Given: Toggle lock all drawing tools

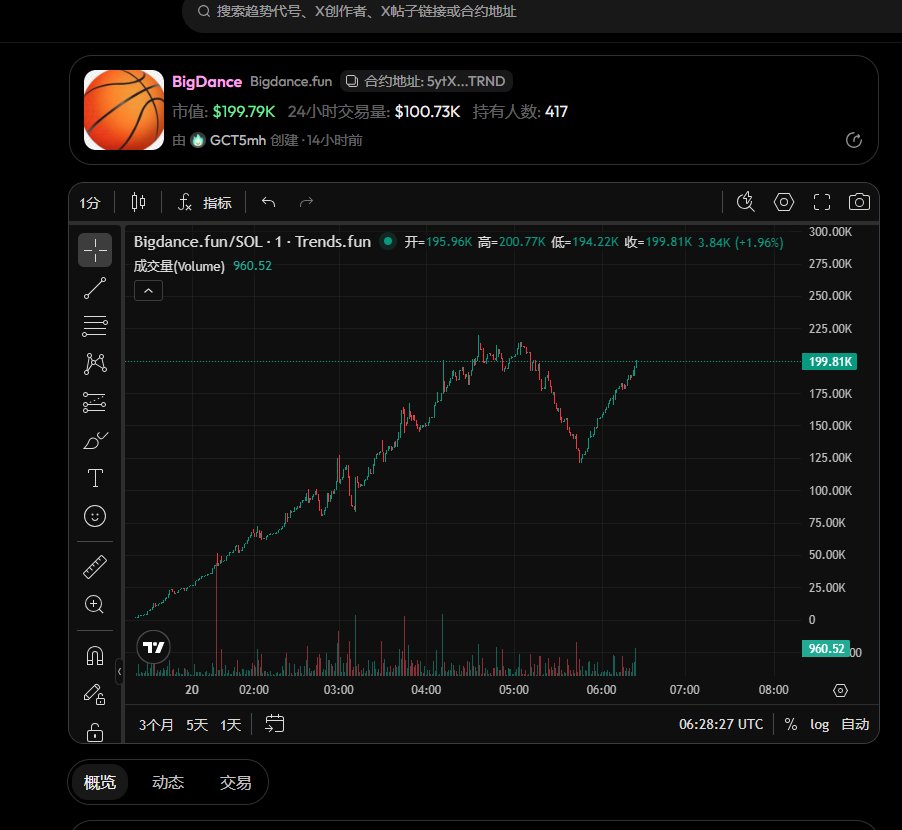Looking at the screenshot, I should point(95,732).
